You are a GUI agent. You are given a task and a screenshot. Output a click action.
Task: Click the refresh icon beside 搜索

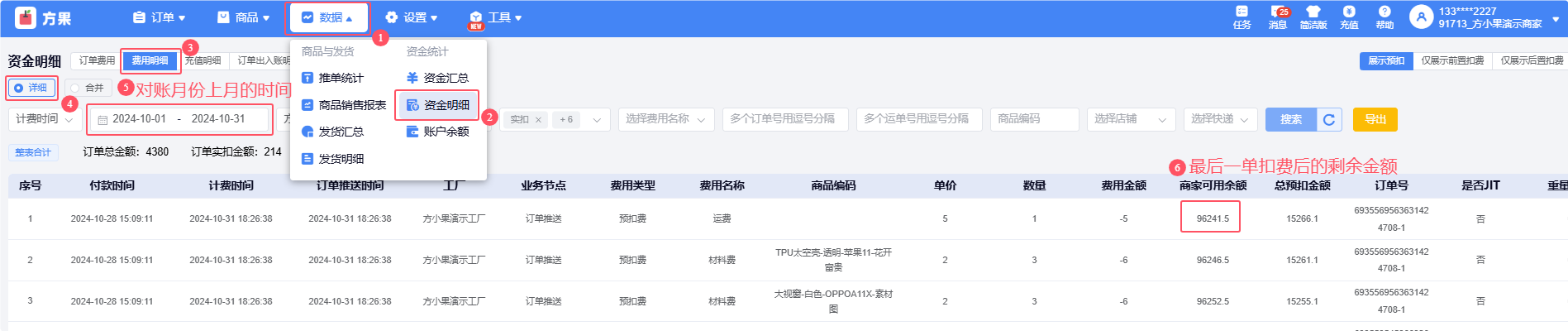(x=1329, y=120)
